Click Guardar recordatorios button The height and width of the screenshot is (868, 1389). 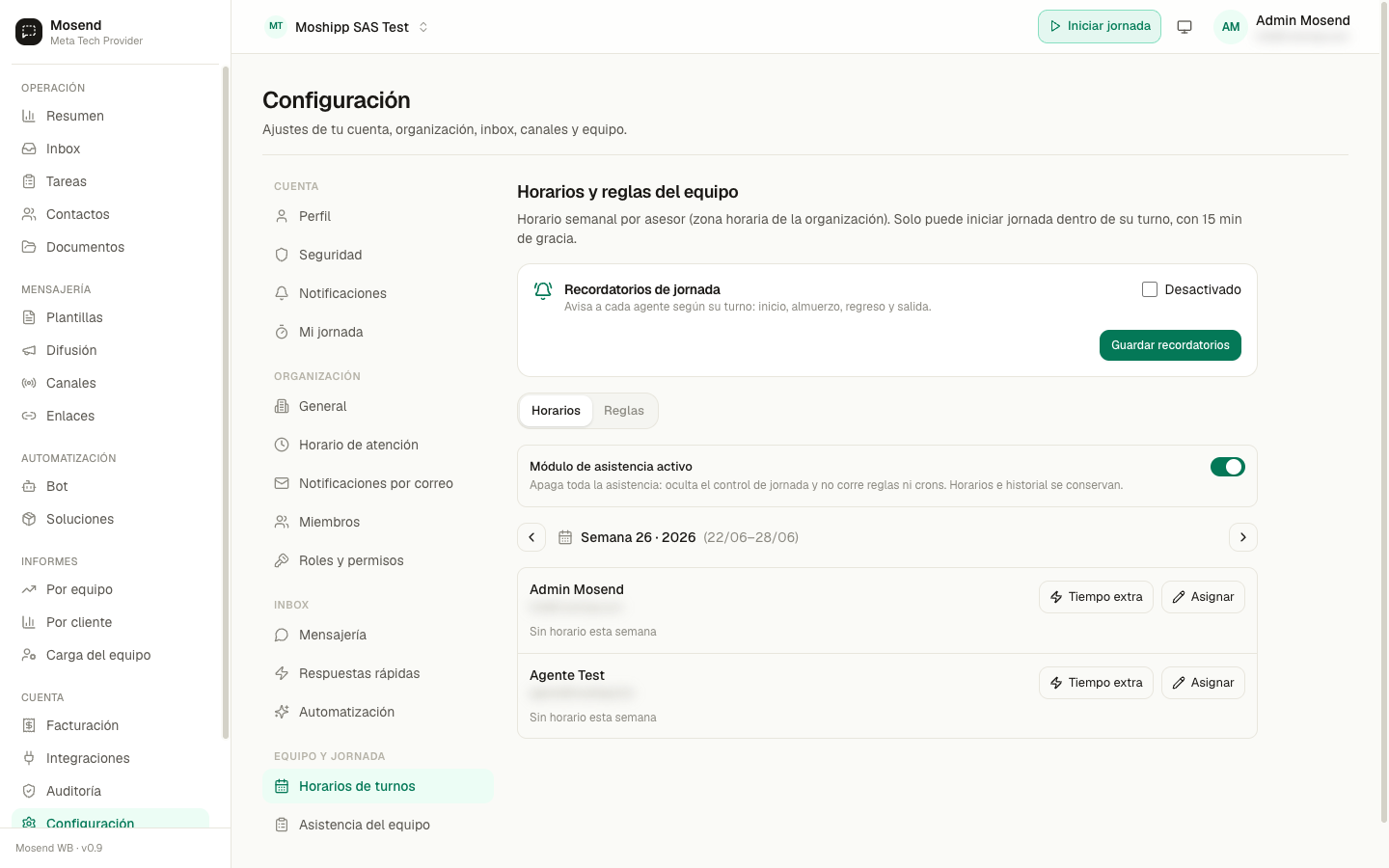(x=1170, y=345)
